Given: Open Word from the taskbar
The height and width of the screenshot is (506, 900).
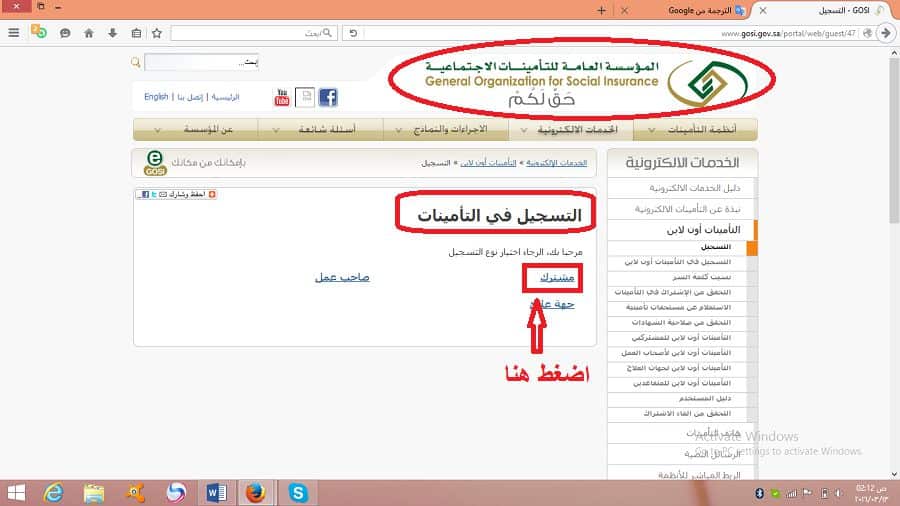Looking at the screenshot, I should click(216, 493).
